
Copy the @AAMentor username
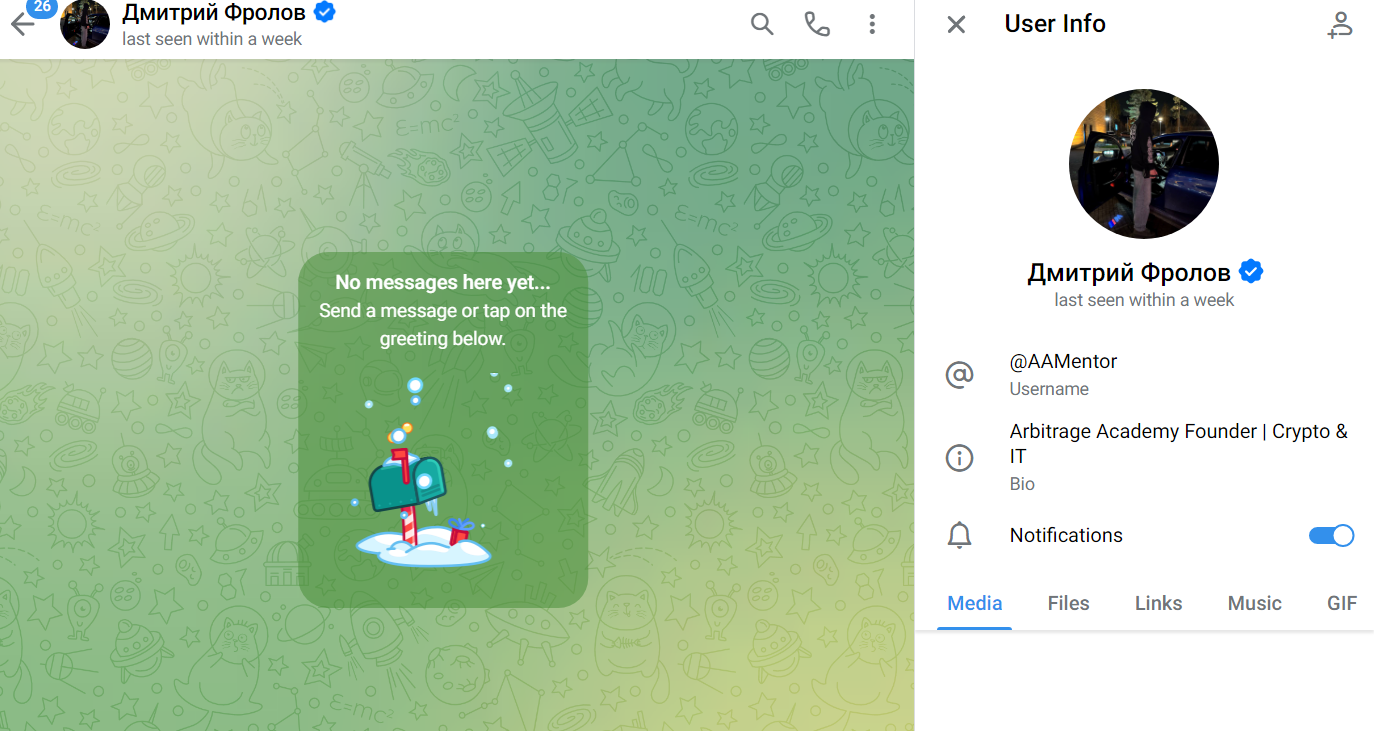point(1063,361)
